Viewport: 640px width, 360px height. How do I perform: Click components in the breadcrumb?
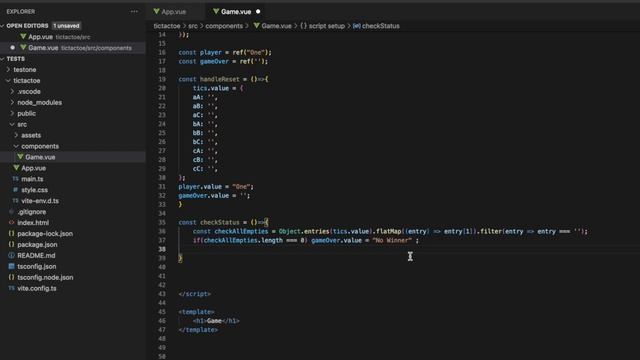(x=224, y=26)
